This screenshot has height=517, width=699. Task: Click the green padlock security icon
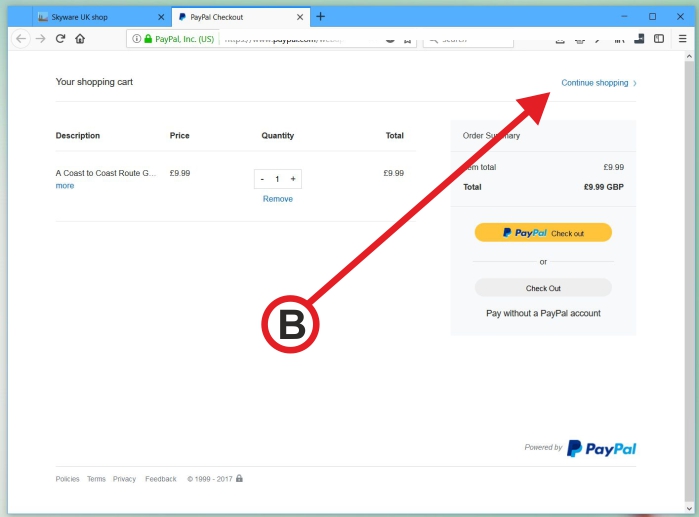(x=148, y=39)
